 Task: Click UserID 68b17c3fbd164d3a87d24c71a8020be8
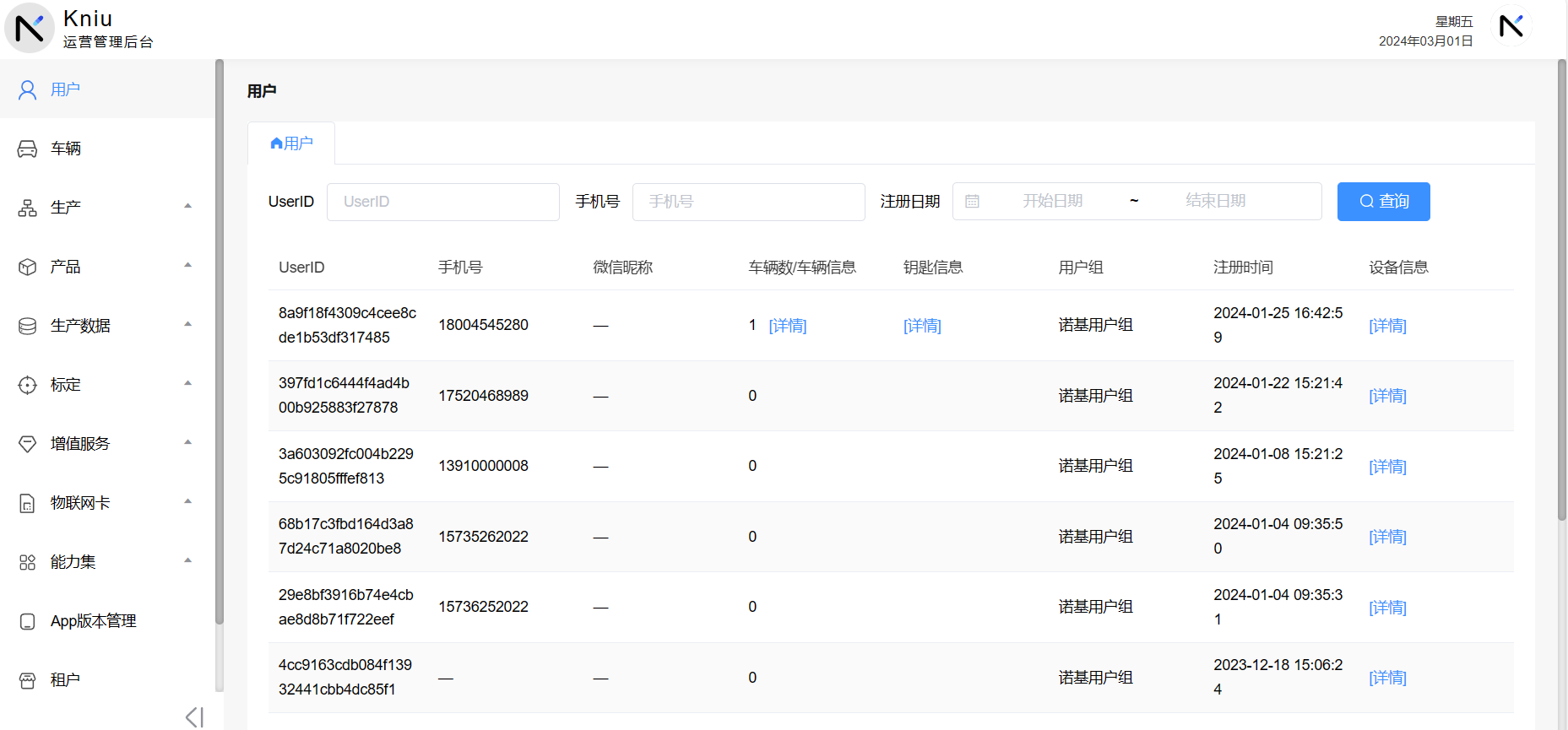tap(346, 536)
